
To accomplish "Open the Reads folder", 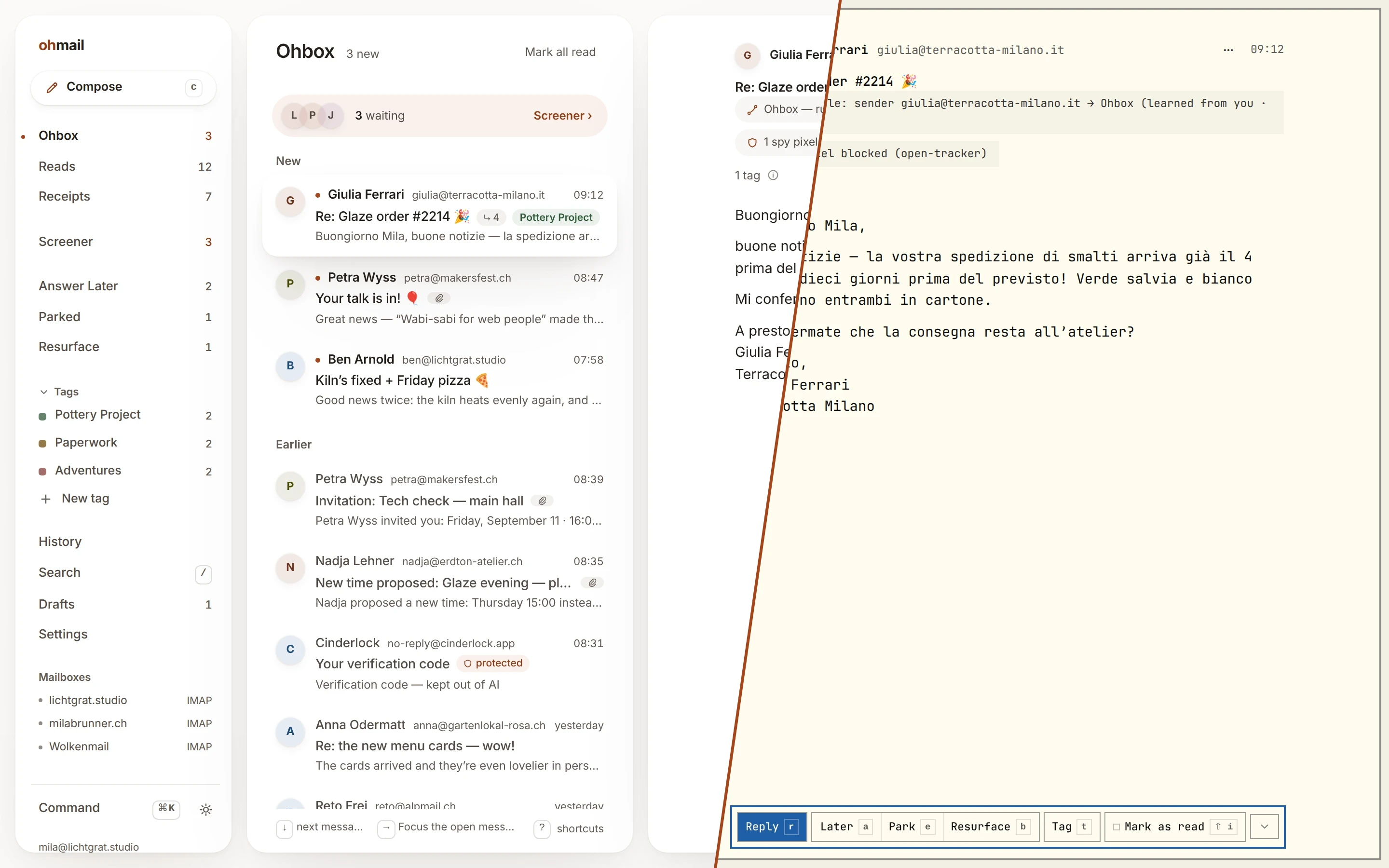I will [x=125, y=166].
